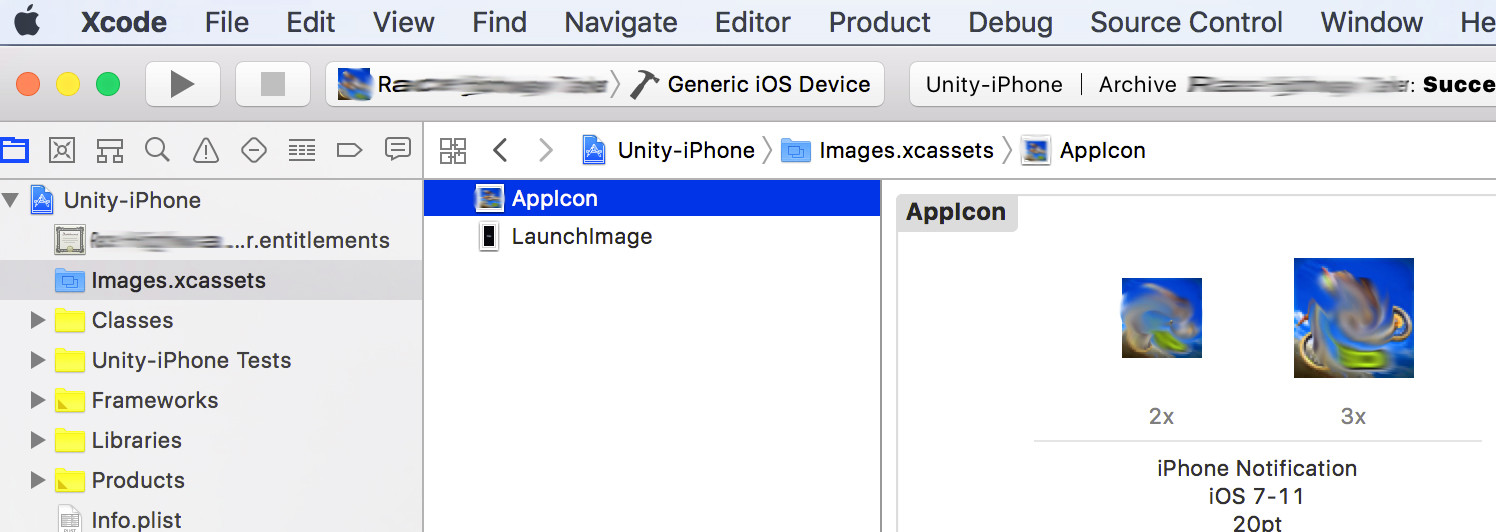Image resolution: width=1496 pixels, height=532 pixels.
Task: Open the Project navigator folder icon
Action: (x=14, y=150)
